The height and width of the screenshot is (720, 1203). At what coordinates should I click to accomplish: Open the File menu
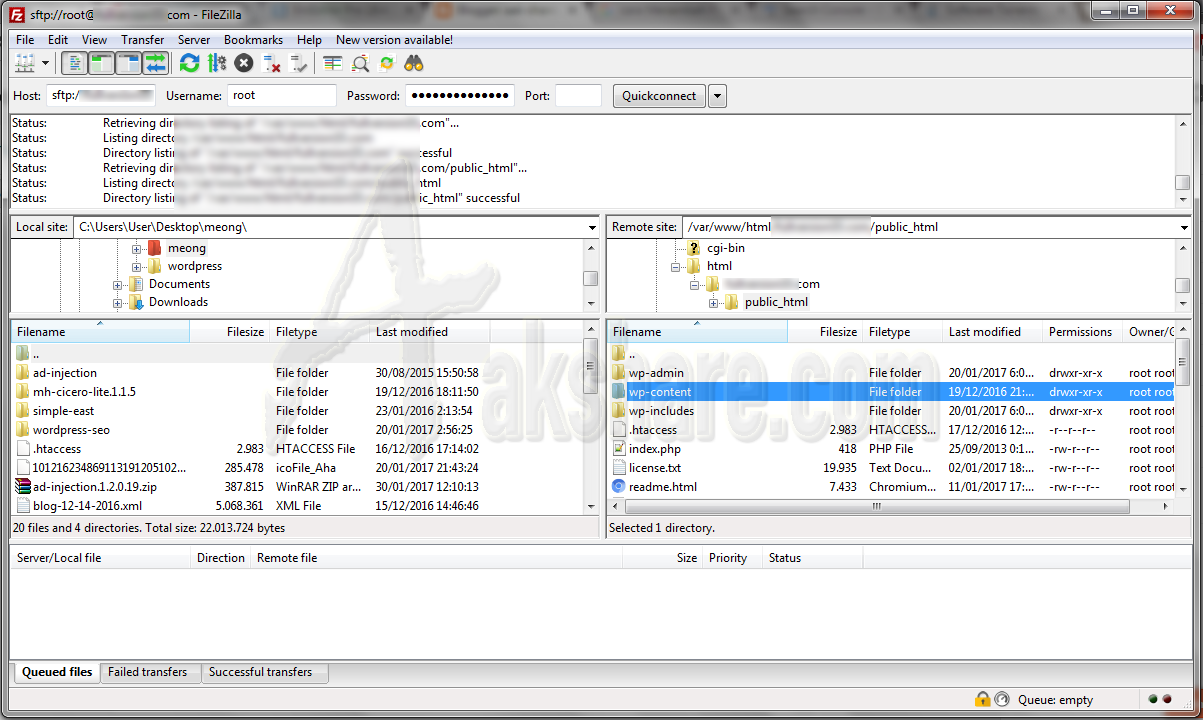pos(25,40)
